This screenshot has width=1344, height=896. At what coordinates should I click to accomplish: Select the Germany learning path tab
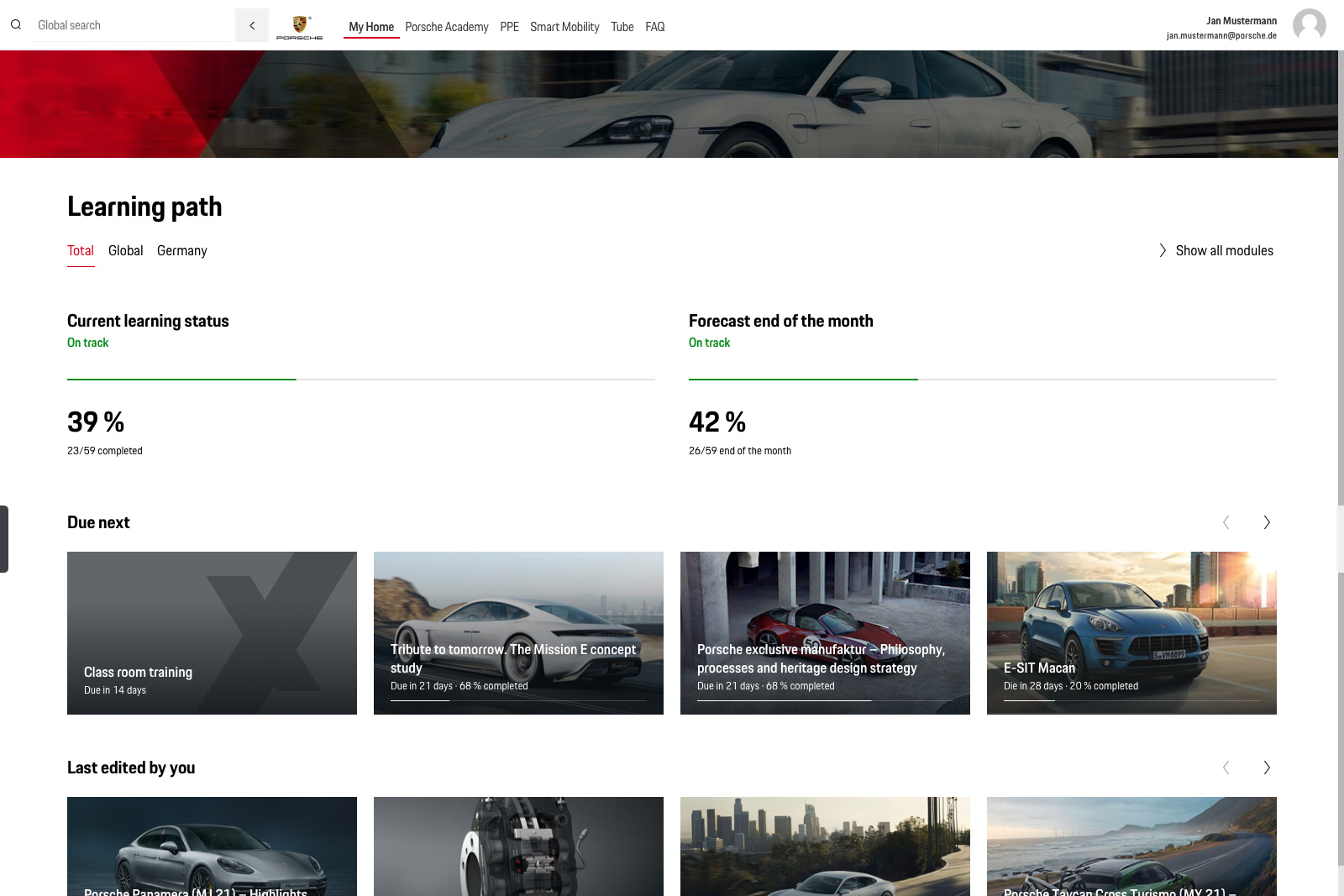click(181, 250)
